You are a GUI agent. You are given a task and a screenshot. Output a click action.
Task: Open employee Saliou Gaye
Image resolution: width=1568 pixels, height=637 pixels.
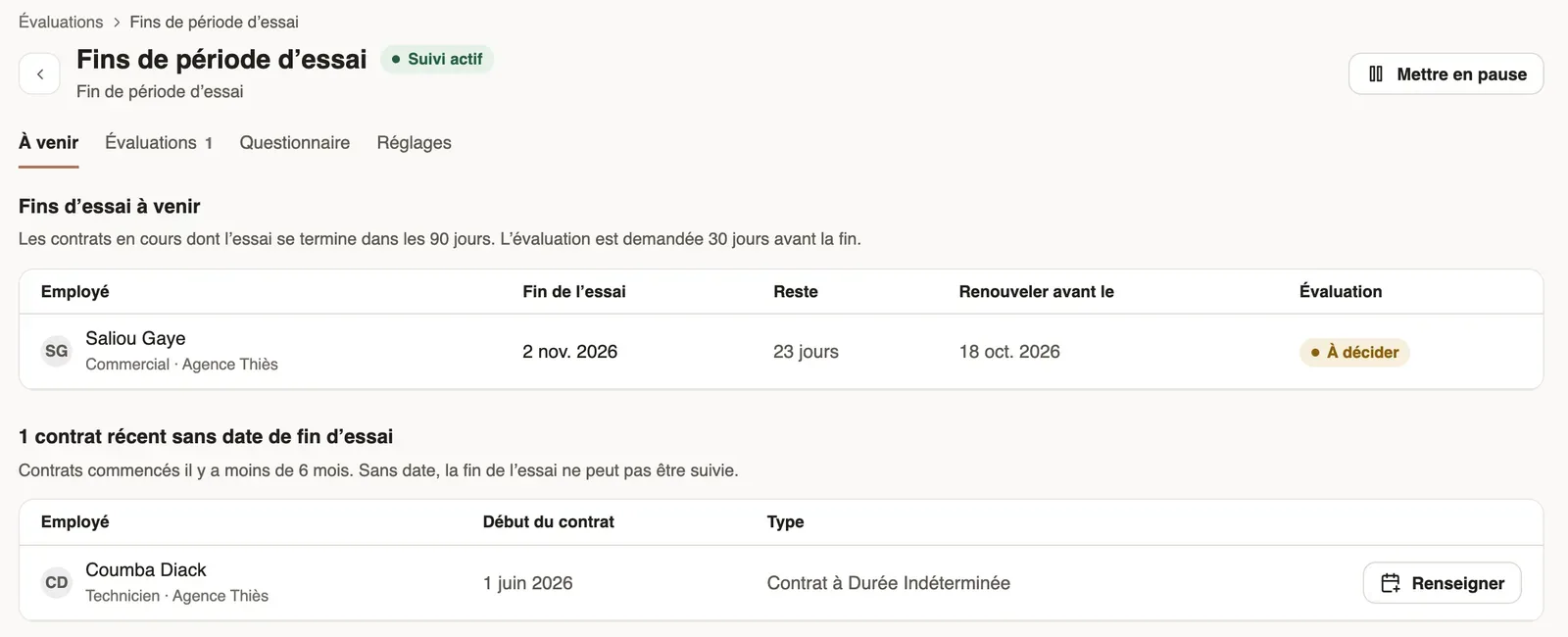tap(135, 338)
